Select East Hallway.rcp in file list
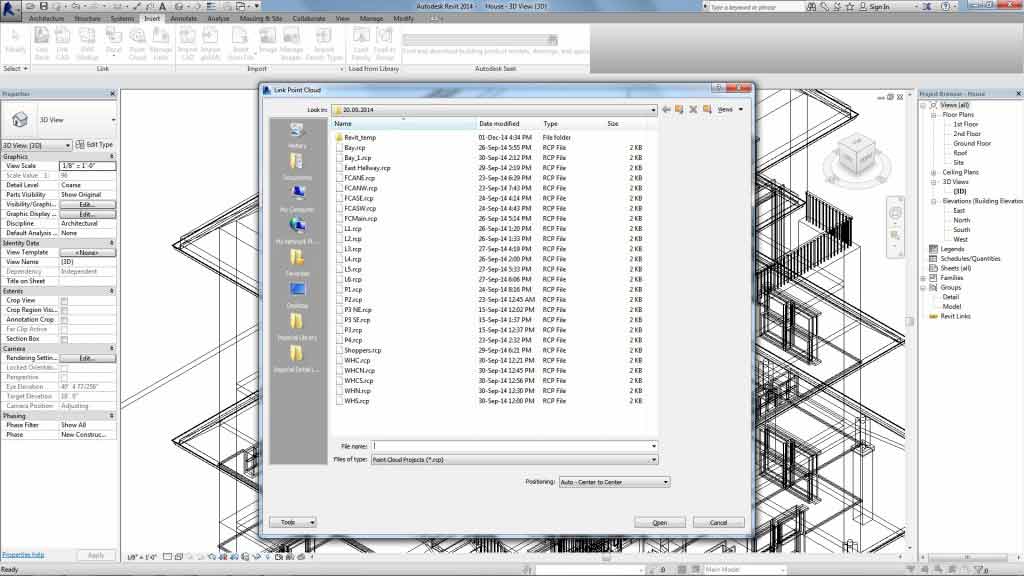The image size is (1024, 576). coord(367,168)
